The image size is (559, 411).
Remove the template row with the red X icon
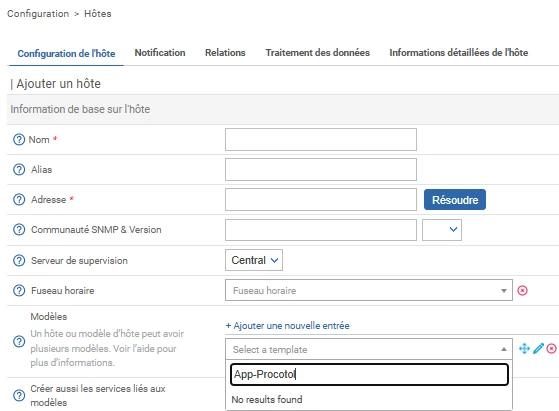point(551,348)
